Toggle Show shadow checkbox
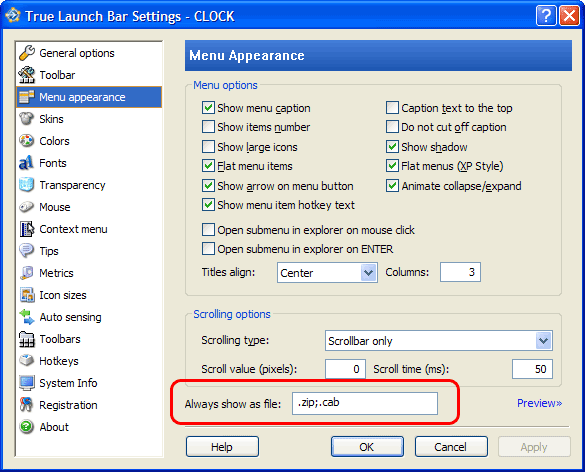Image resolution: width=585 pixels, height=472 pixels. pyautogui.click(x=392, y=147)
